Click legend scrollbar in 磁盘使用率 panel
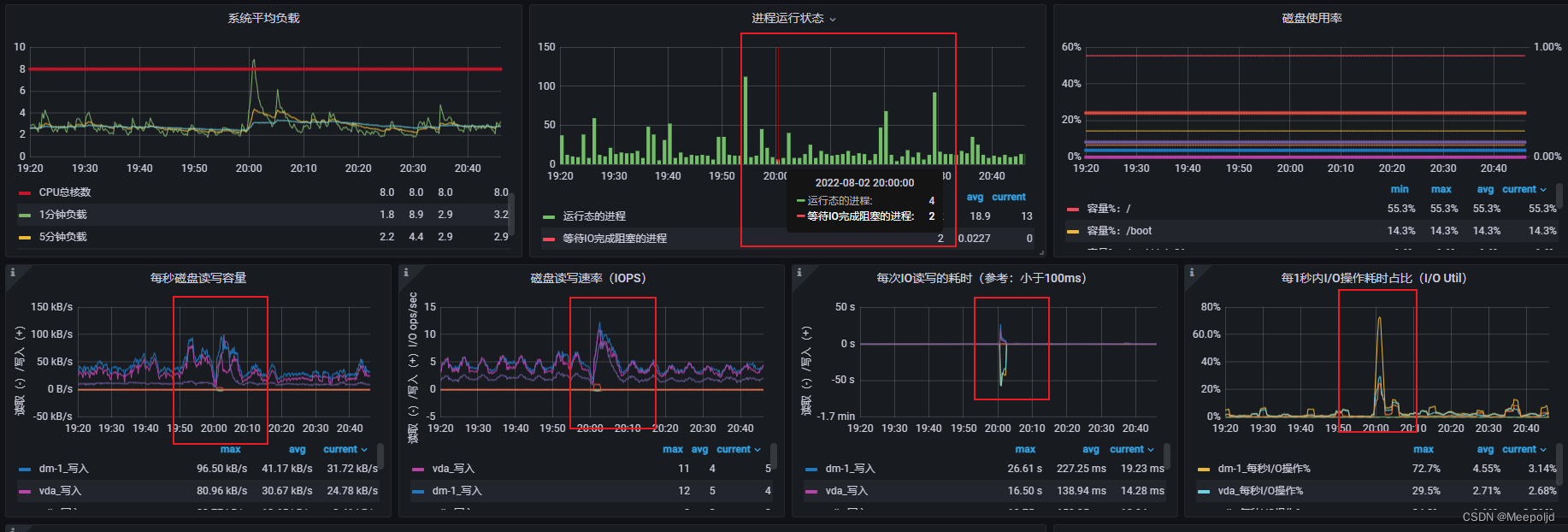Image resolution: width=1568 pixels, height=532 pixels. [x=1560, y=196]
